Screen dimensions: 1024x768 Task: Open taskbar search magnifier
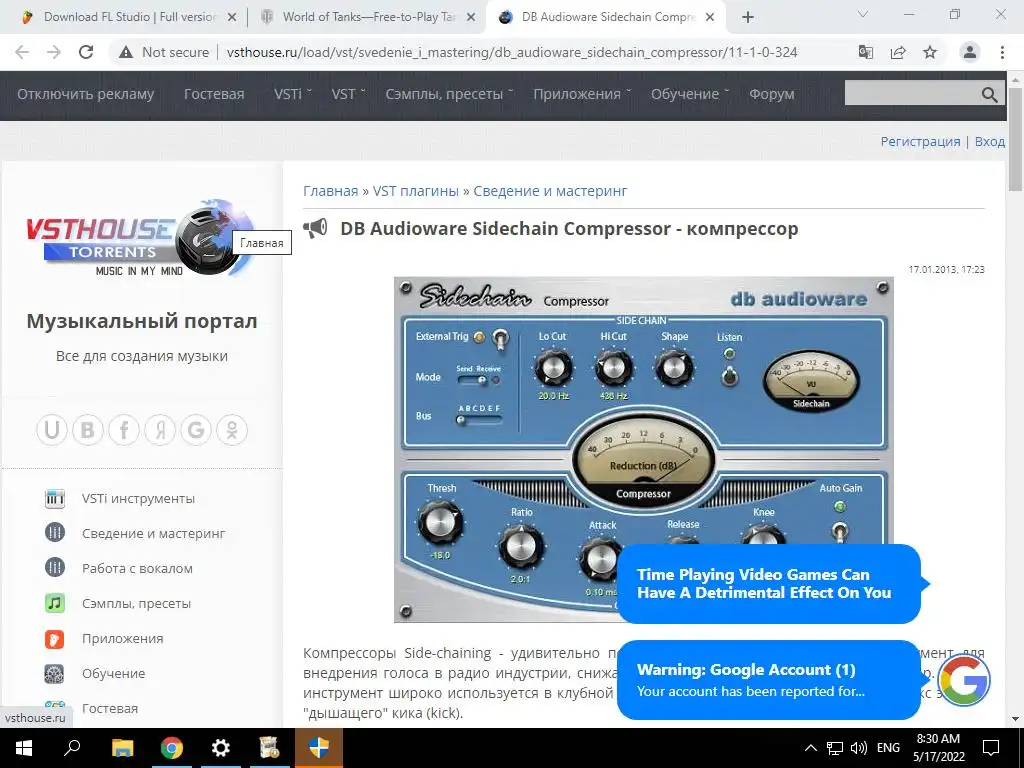72,748
